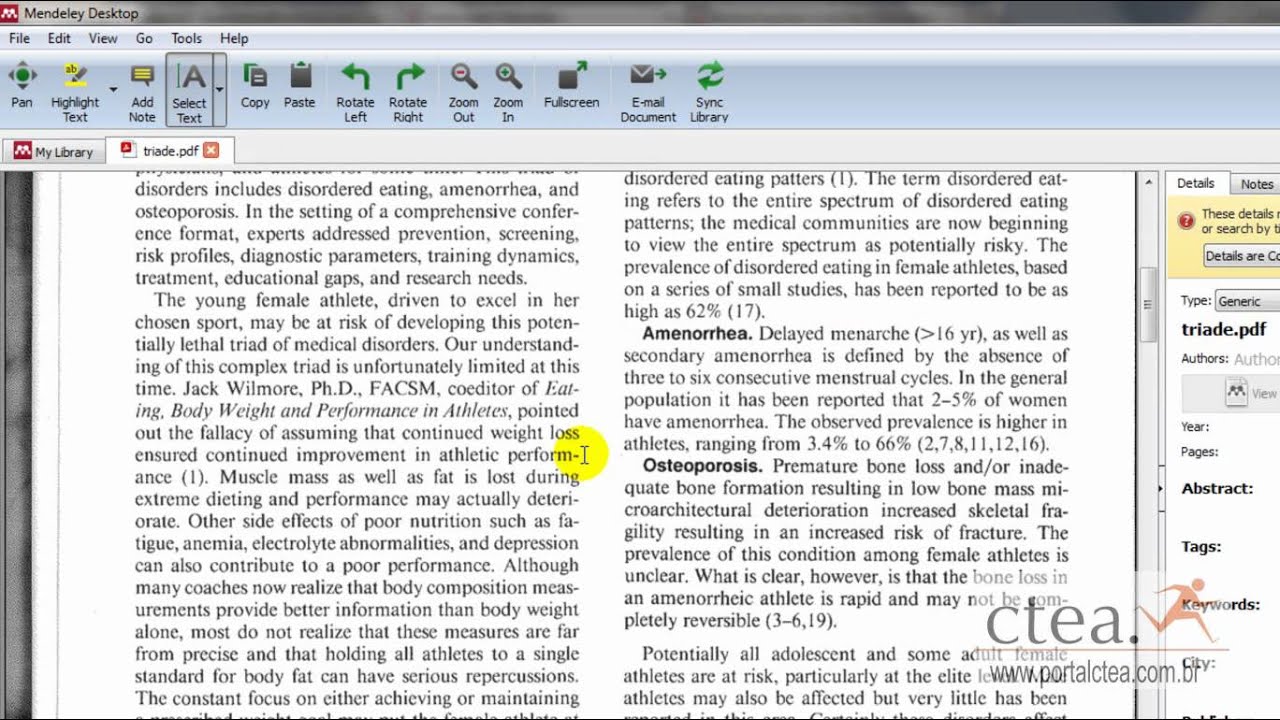1280x720 pixels.
Task: Select the Pan tool
Action: [22, 86]
